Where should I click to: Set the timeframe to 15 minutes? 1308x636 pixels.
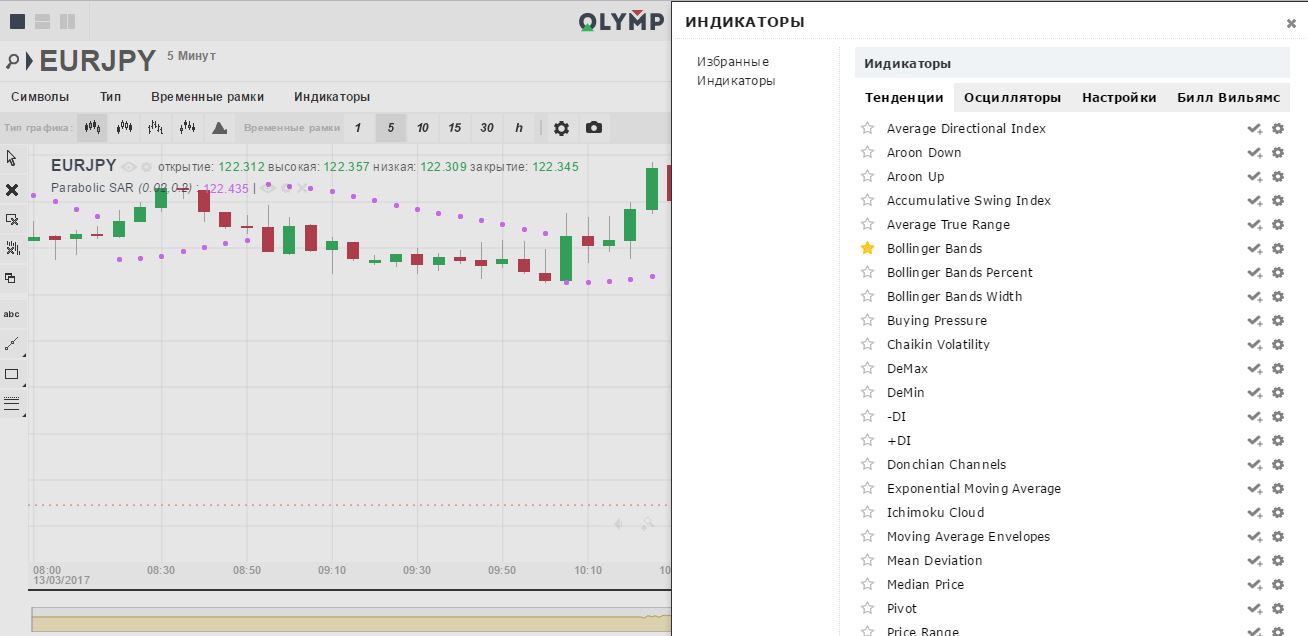point(454,128)
